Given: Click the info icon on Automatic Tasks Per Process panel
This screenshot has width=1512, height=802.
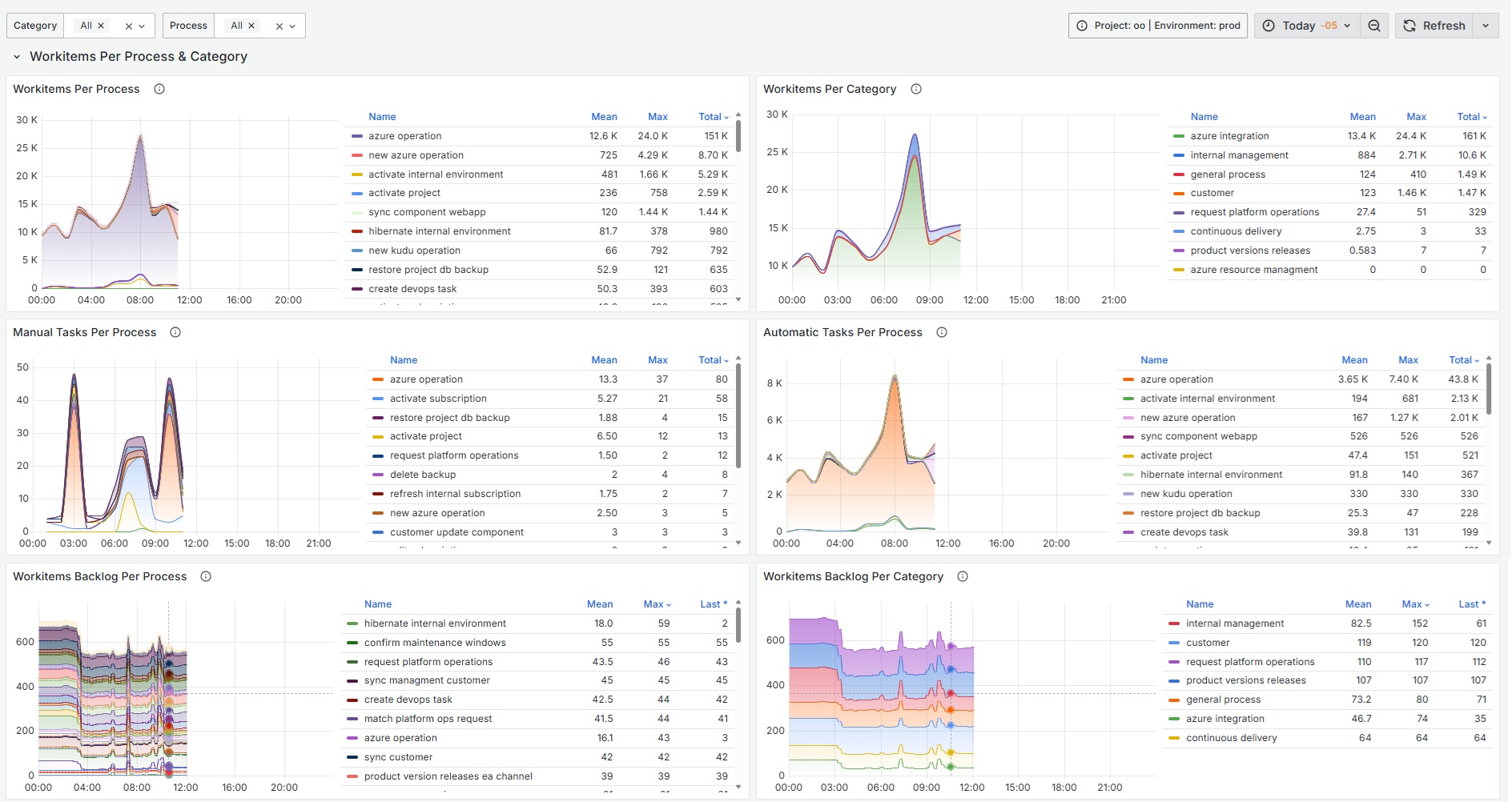Looking at the screenshot, I should pyautogui.click(x=942, y=332).
